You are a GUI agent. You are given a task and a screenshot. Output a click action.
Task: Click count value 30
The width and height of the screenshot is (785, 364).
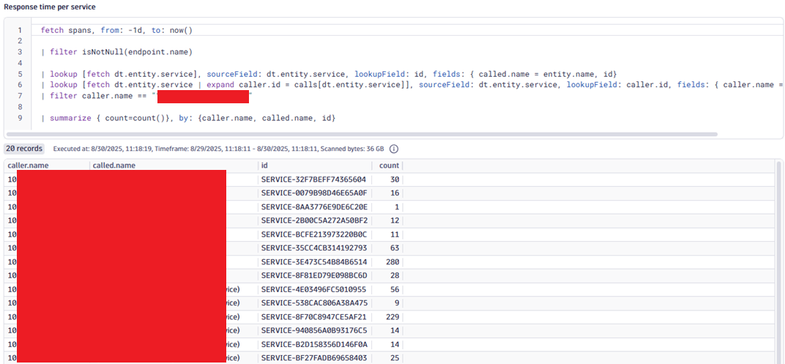395,180
